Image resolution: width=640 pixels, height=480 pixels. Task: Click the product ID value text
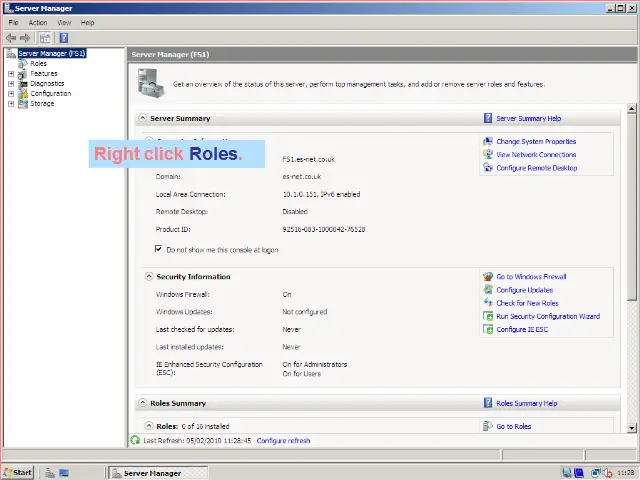pos(324,229)
